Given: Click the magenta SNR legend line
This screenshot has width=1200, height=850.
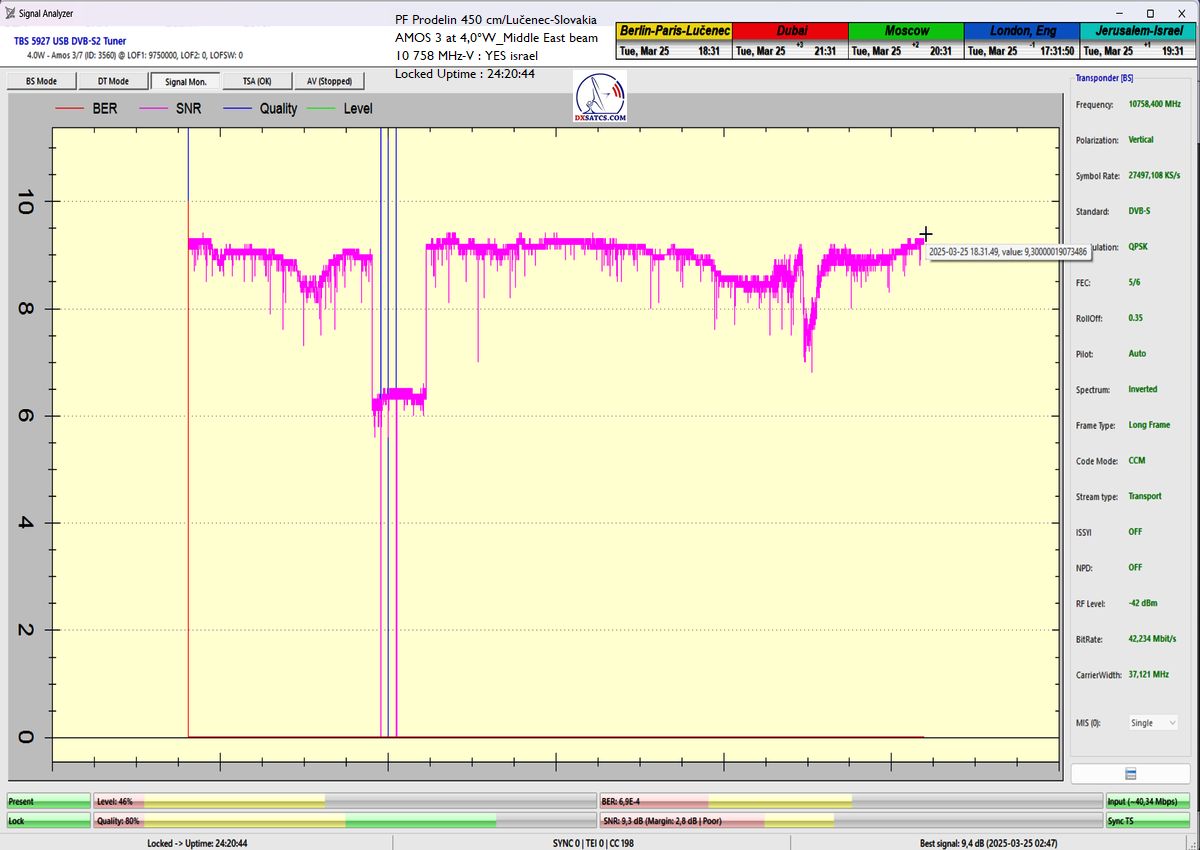Looking at the screenshot, I should click(154, 108).
